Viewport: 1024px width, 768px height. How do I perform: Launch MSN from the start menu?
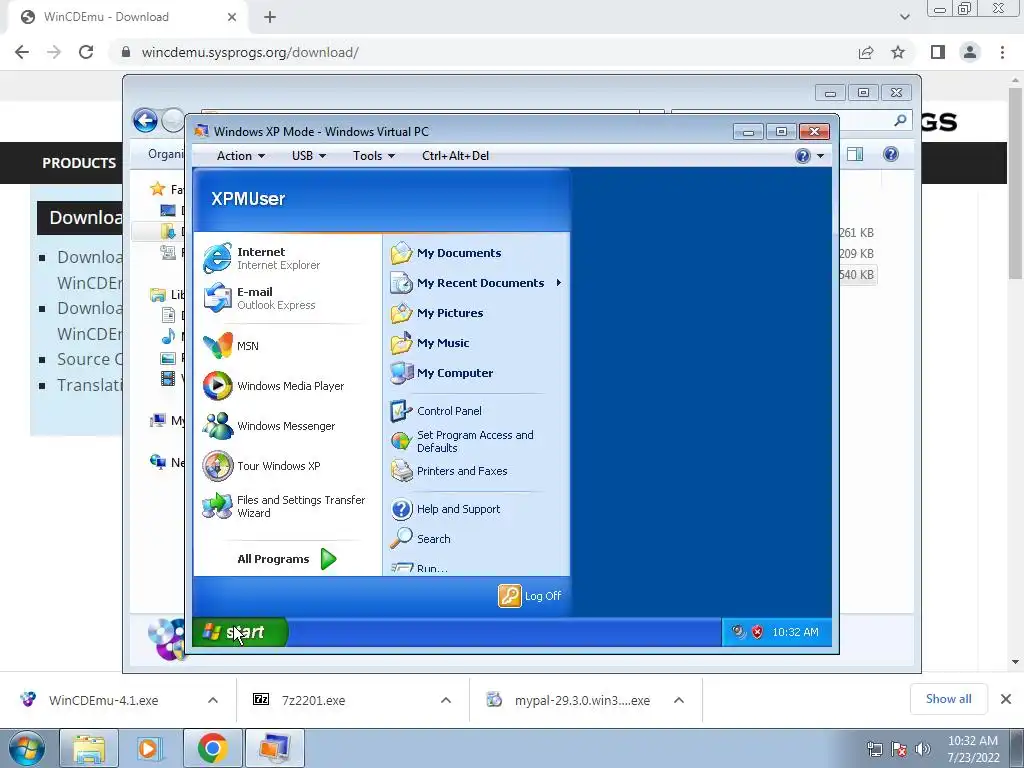click(x=231, y=345)
